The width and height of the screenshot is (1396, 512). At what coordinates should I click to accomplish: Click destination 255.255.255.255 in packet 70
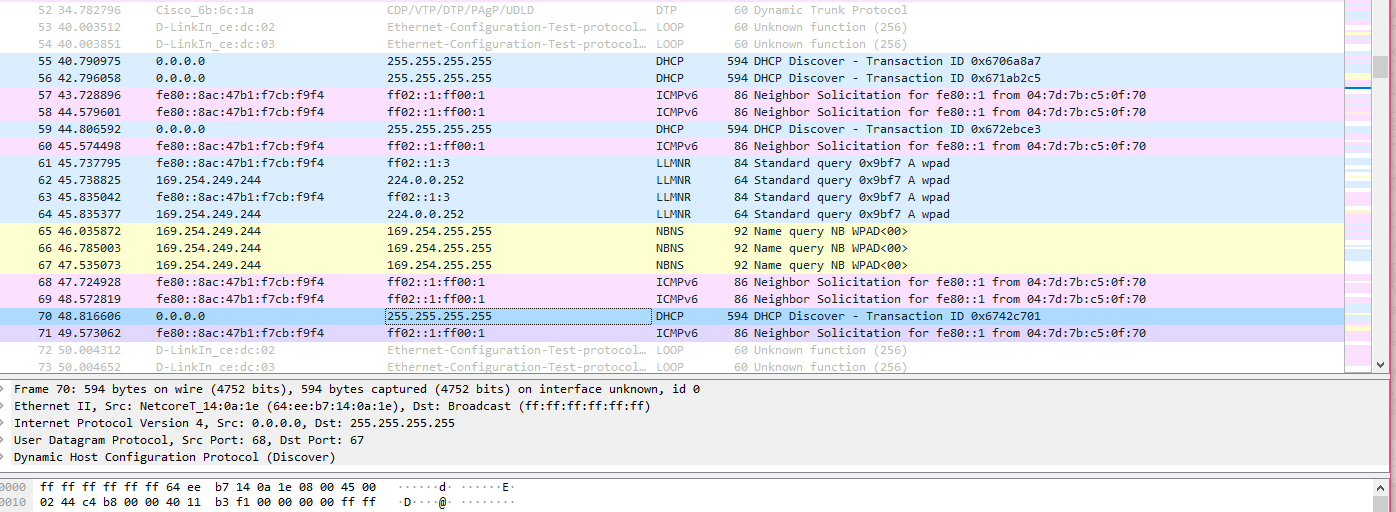coord(440,316)
